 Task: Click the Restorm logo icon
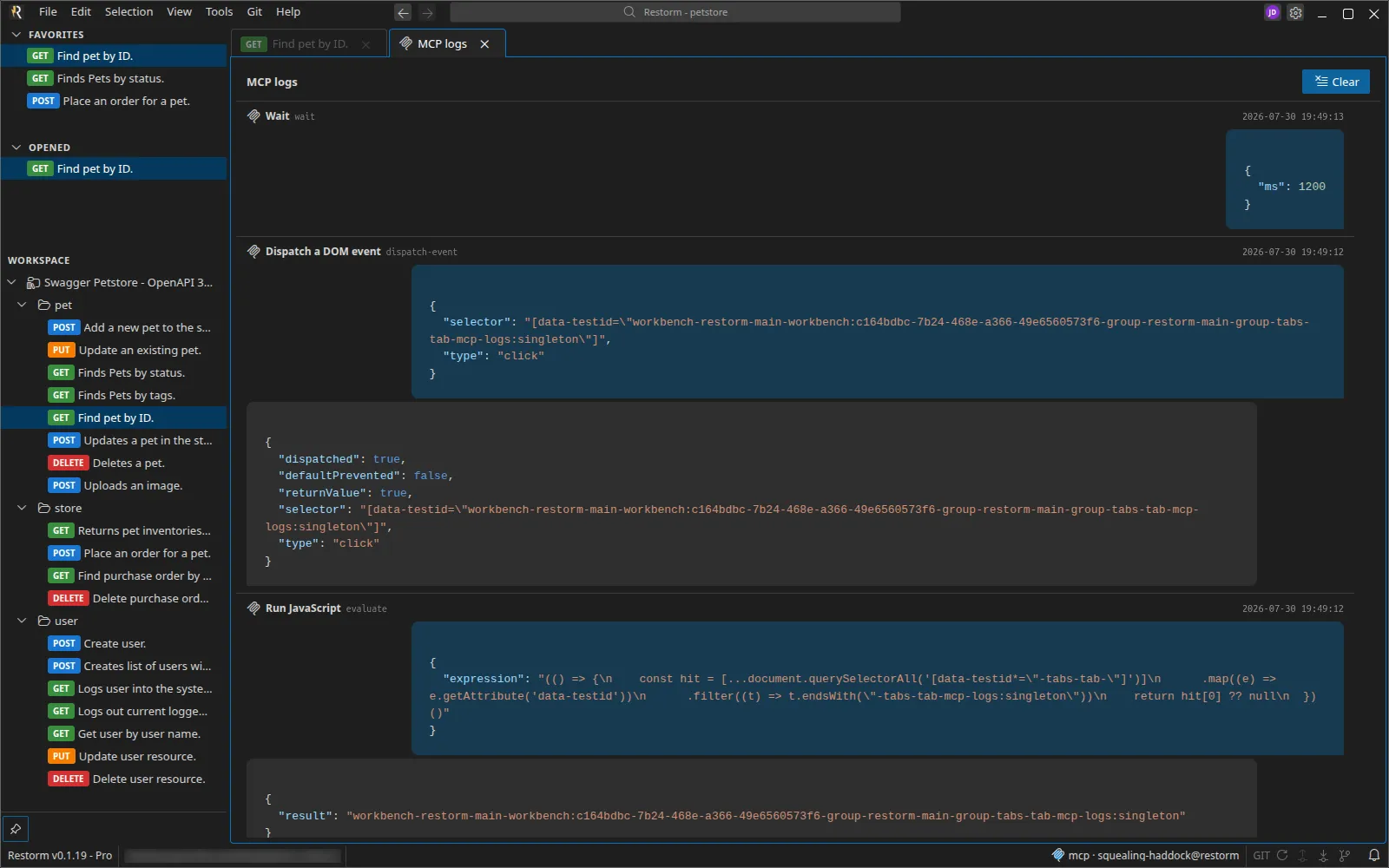(x=16, y=12)
